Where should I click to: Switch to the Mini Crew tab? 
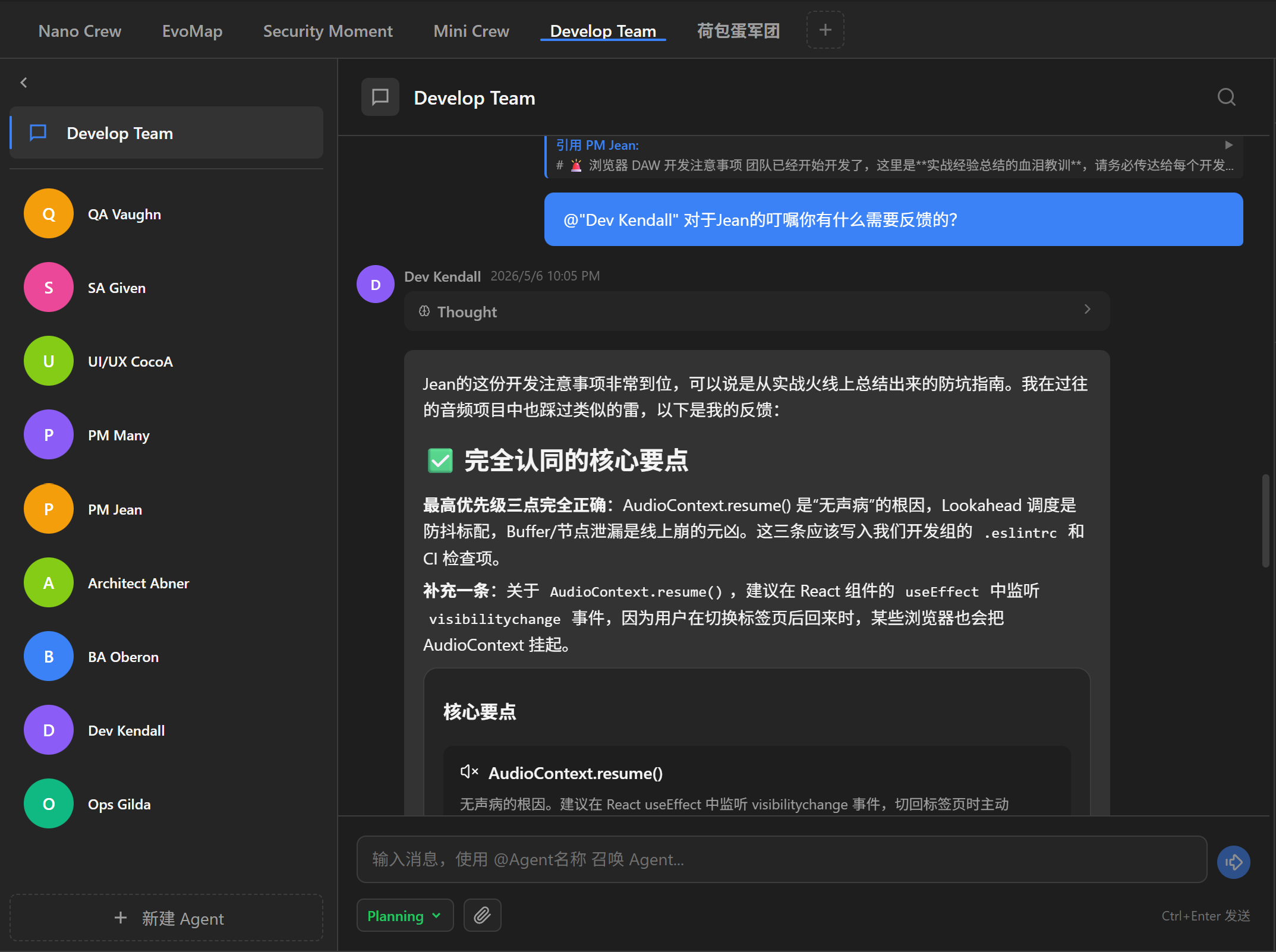pyautogui.click(x=471, y=31)
